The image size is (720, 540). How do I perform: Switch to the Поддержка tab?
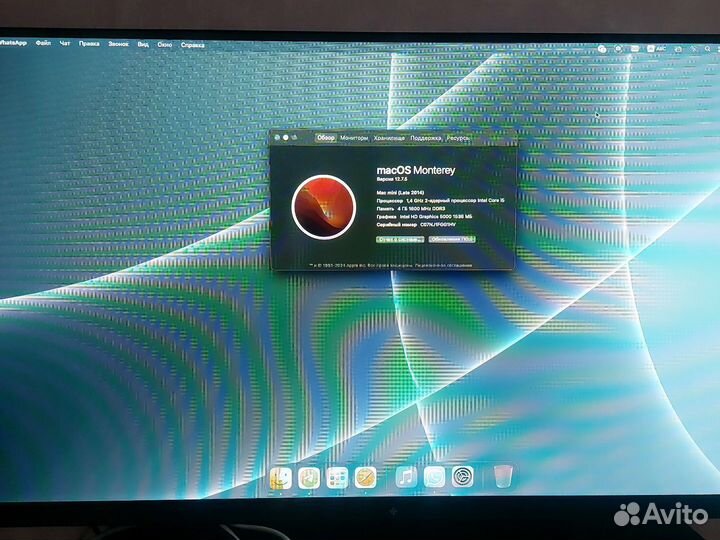point(426,138)
